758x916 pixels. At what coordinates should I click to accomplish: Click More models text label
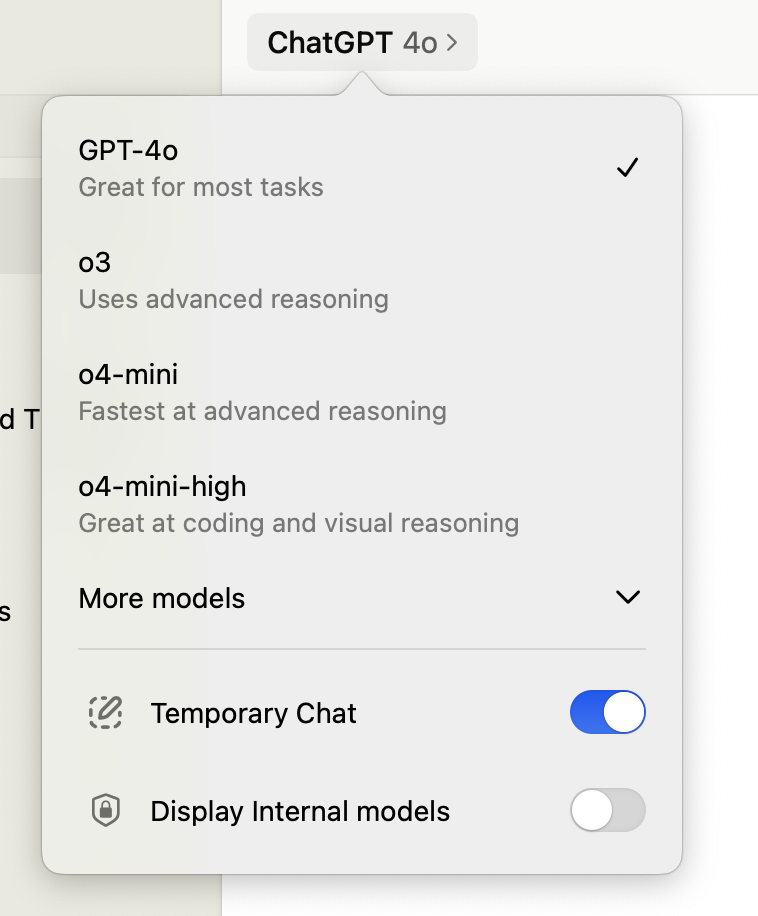162,598
